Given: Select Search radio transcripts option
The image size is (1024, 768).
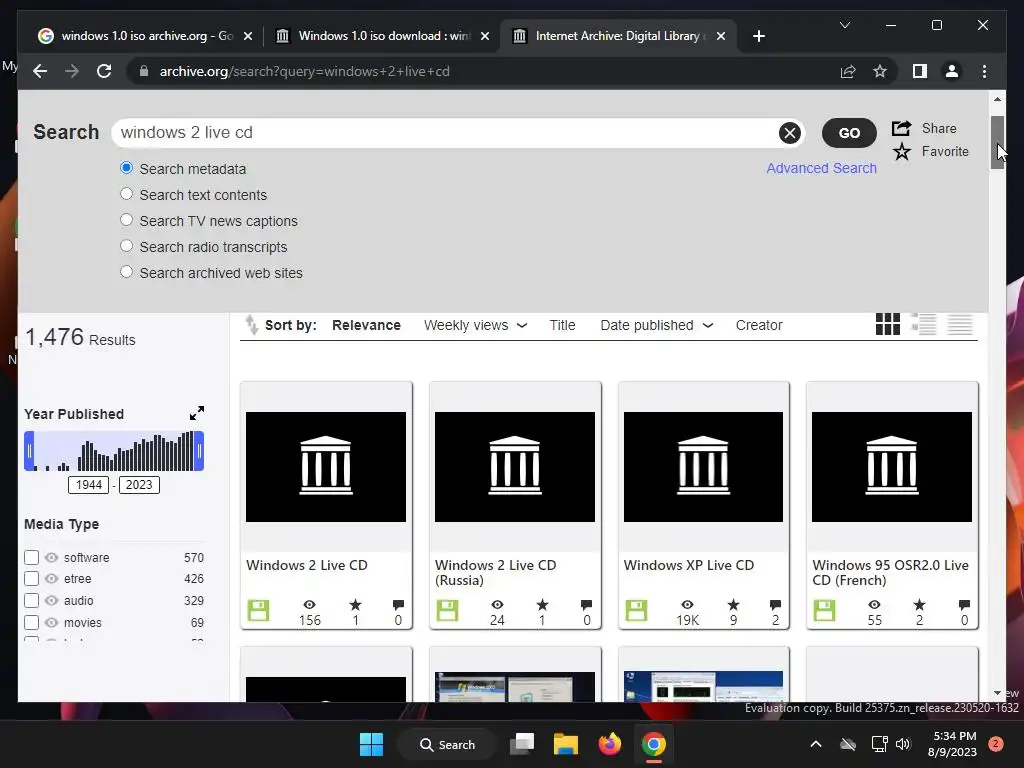Looking at the screenshot, I should click(127, 246).
